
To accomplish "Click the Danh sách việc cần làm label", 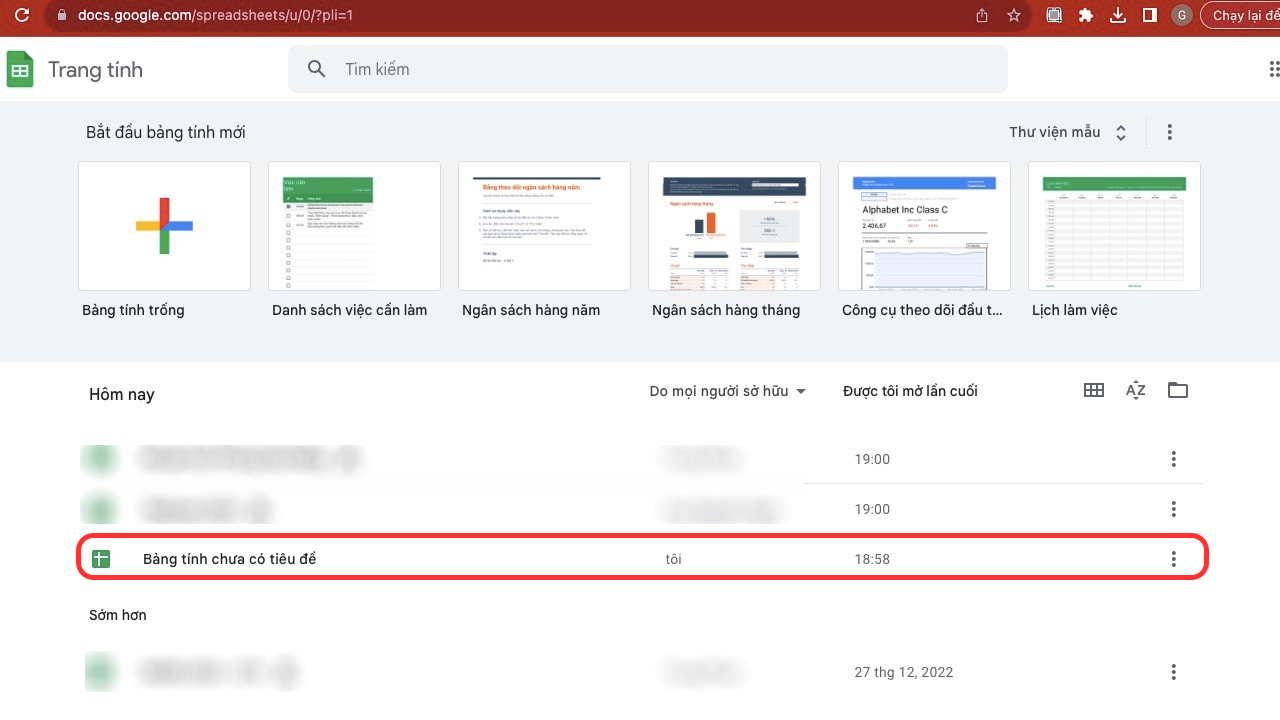I will [350, 310].
